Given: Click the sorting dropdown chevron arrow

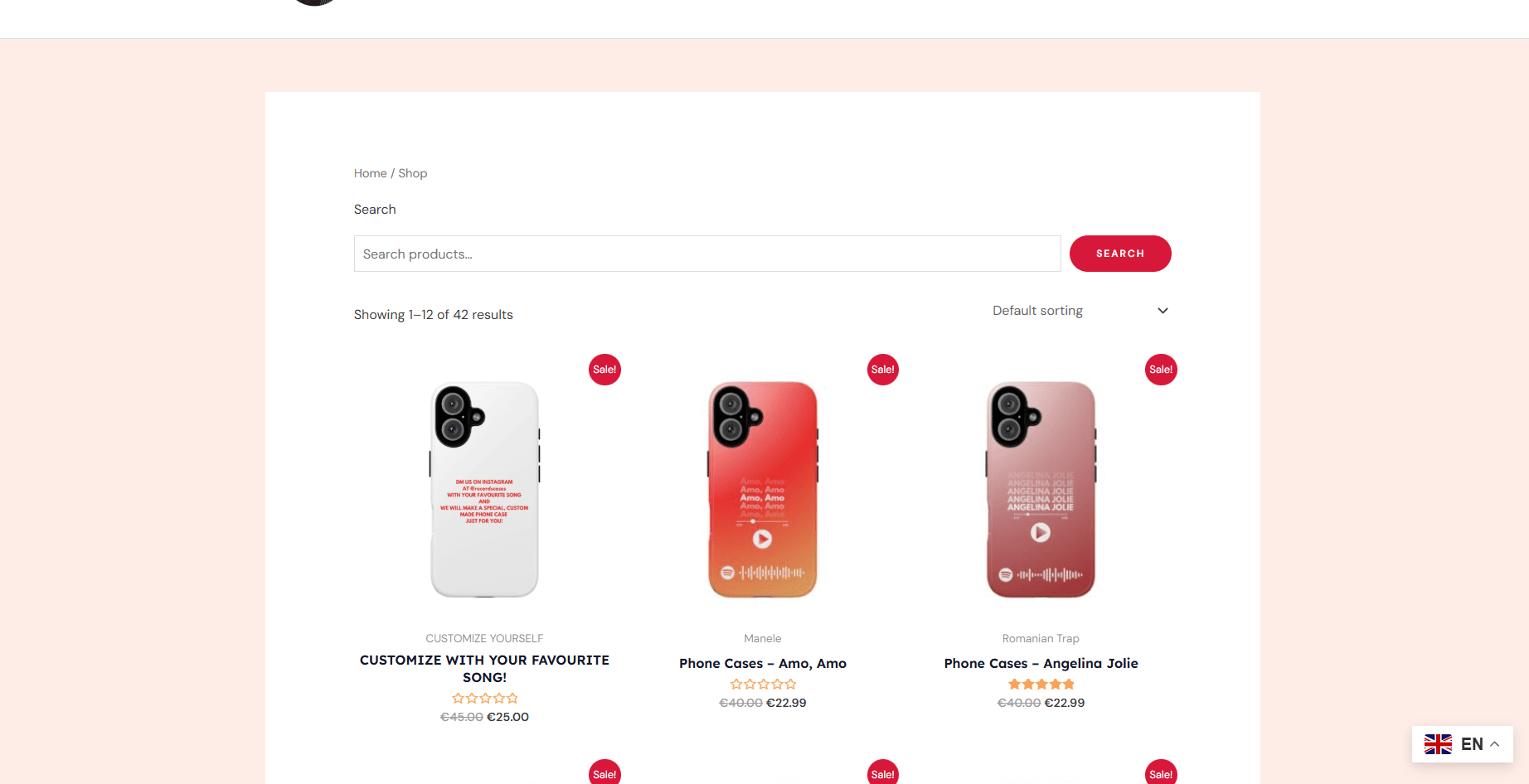Looking at the screenshot, I should point(1163,311).
